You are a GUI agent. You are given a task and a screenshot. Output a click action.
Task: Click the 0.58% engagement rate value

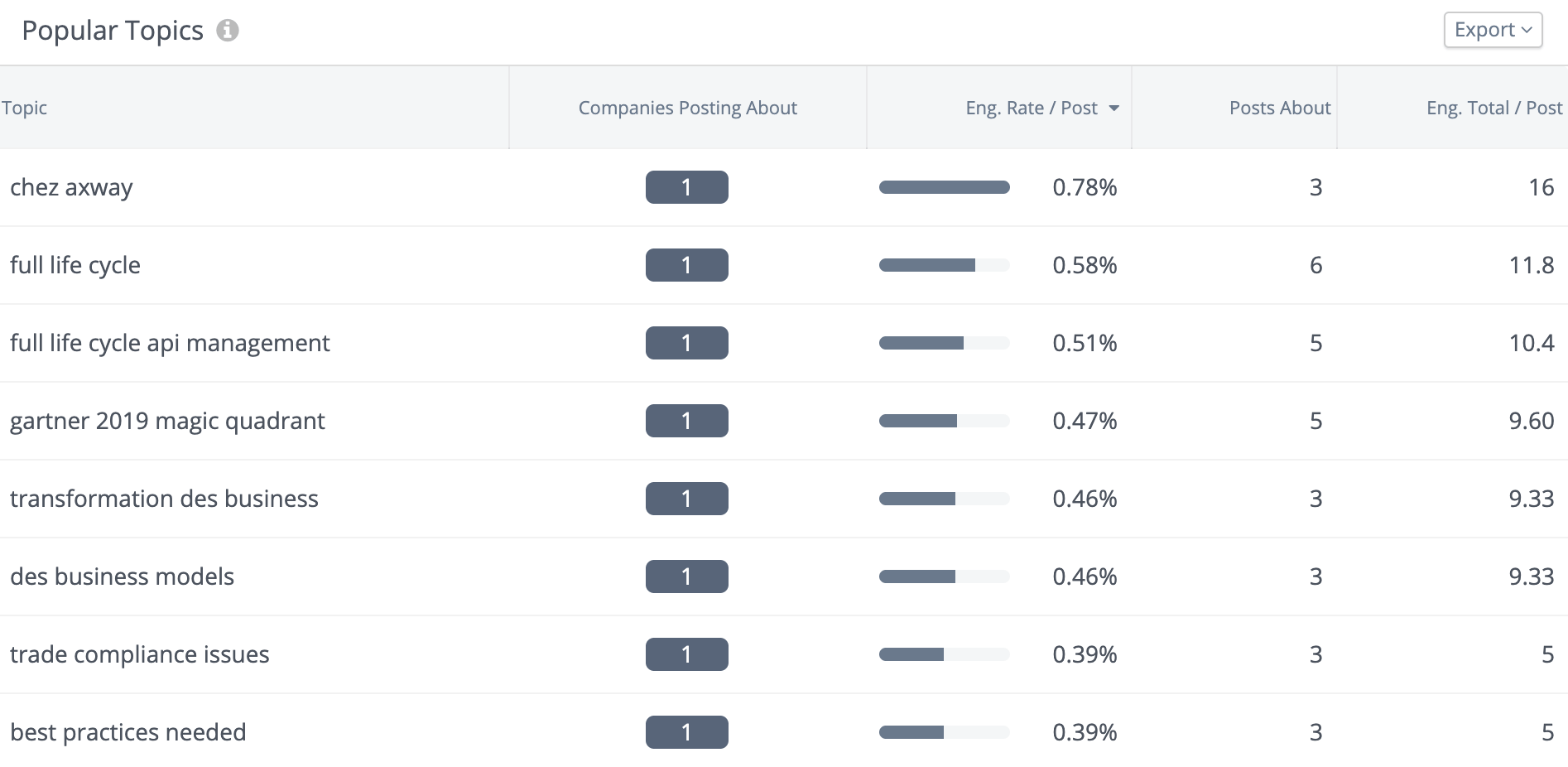[1085, 265]
